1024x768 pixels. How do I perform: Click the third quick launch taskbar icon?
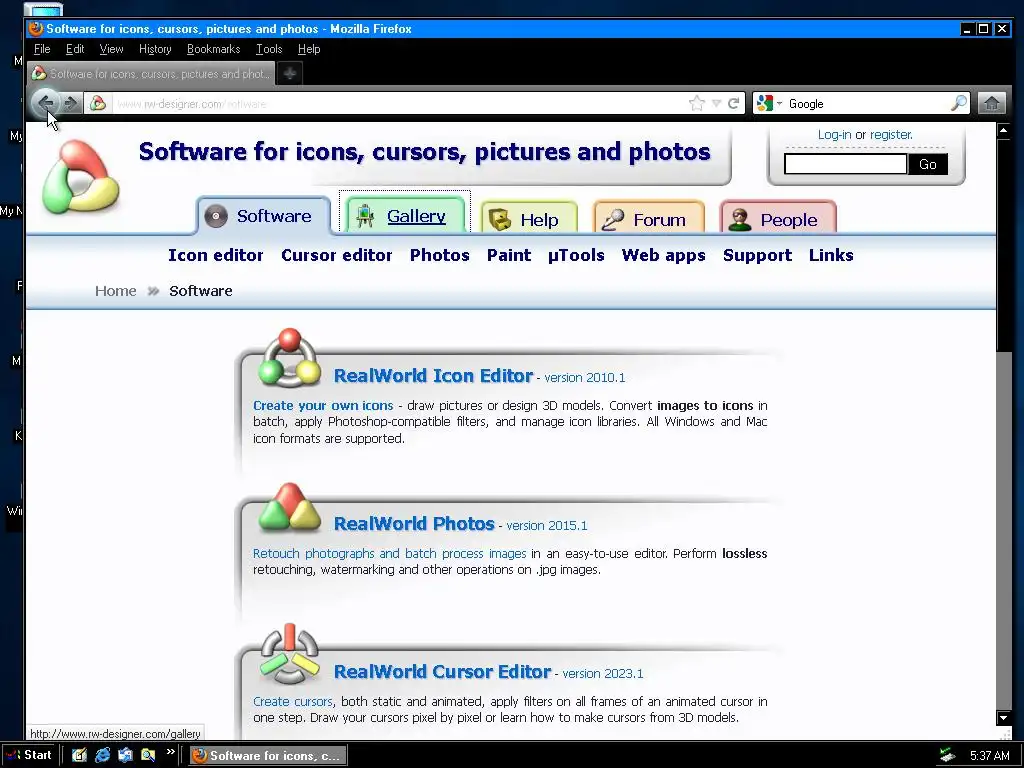point(125,755)
